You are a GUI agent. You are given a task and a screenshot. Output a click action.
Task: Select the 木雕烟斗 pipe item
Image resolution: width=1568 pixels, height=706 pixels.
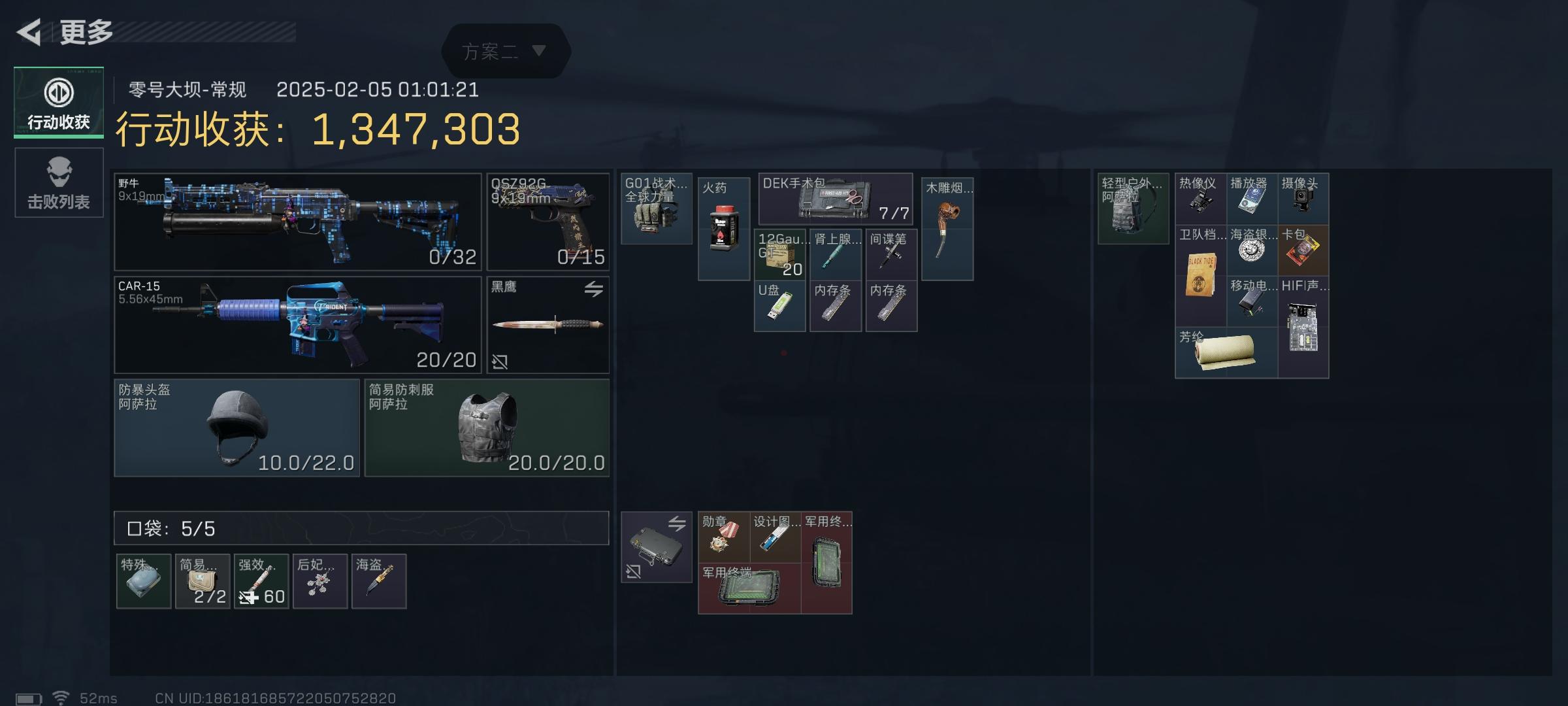[x=947, y=229]
